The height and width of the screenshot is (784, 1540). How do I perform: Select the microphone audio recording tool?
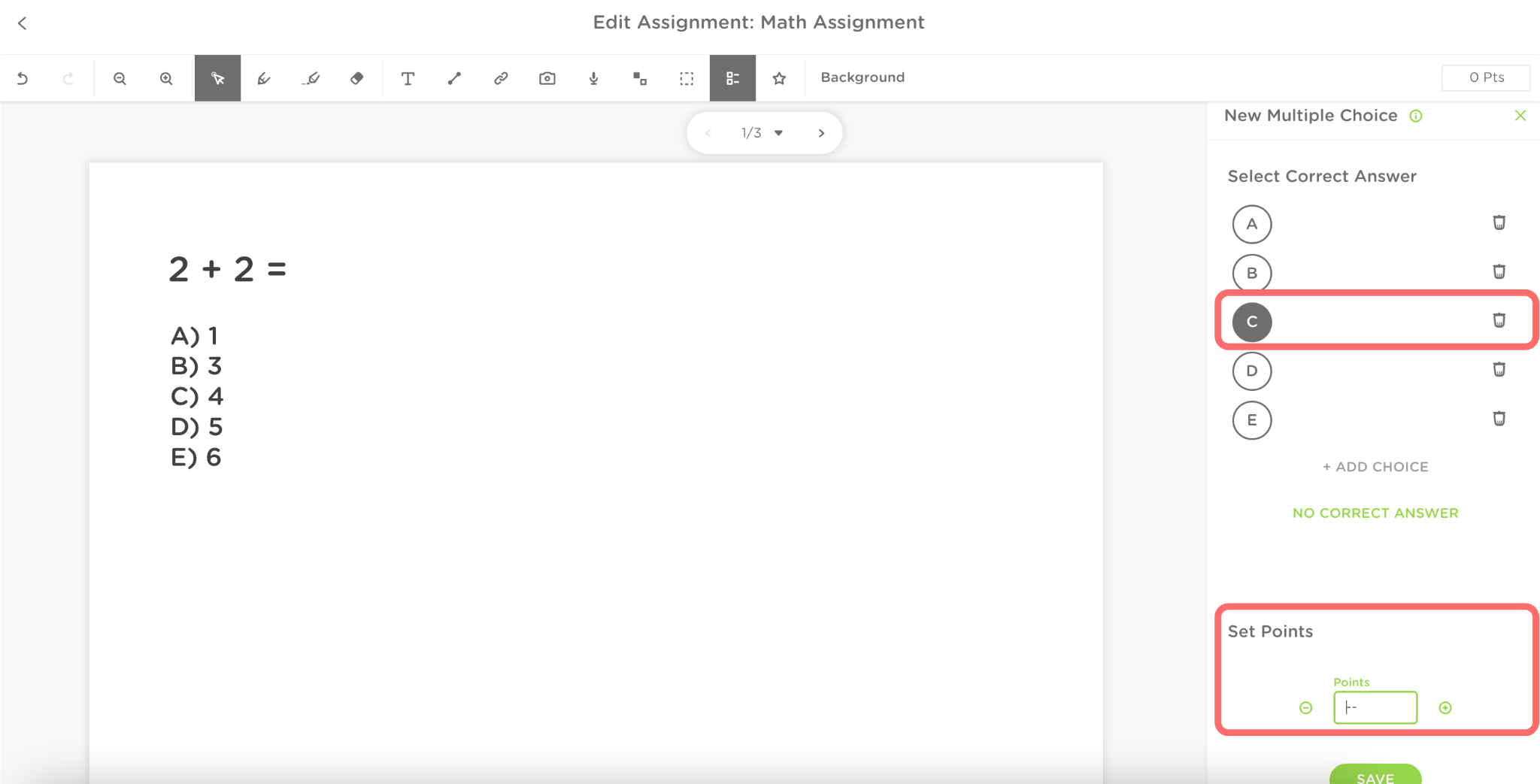click(x=594, y=78)
